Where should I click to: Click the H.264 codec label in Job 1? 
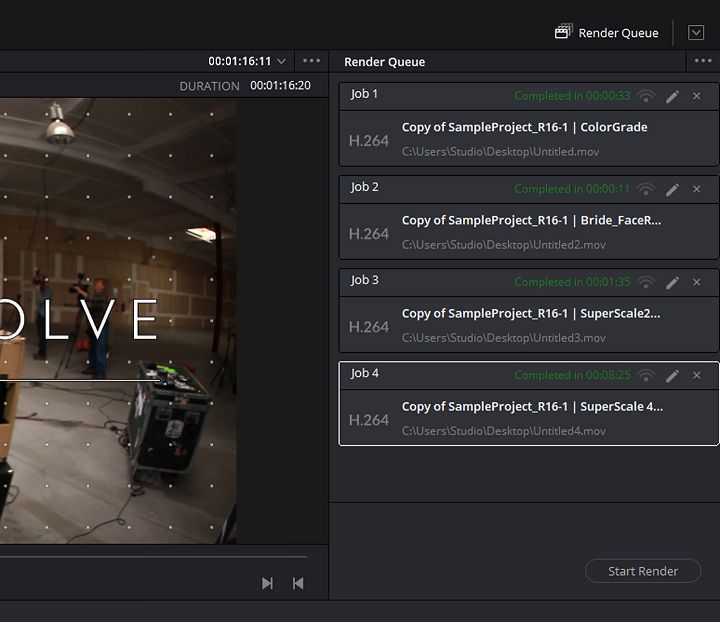[x=368, y=141]
